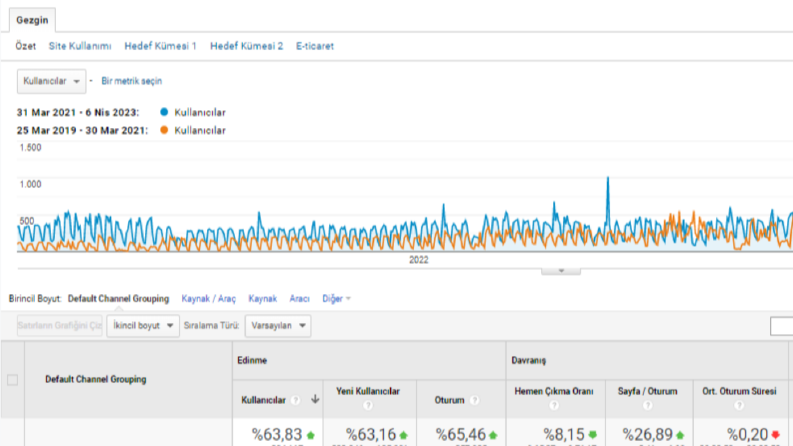The height and width of the screenshot is (446, 793).
Task: Select Kaynak / Araç dimension
Action: pos(208,299)
